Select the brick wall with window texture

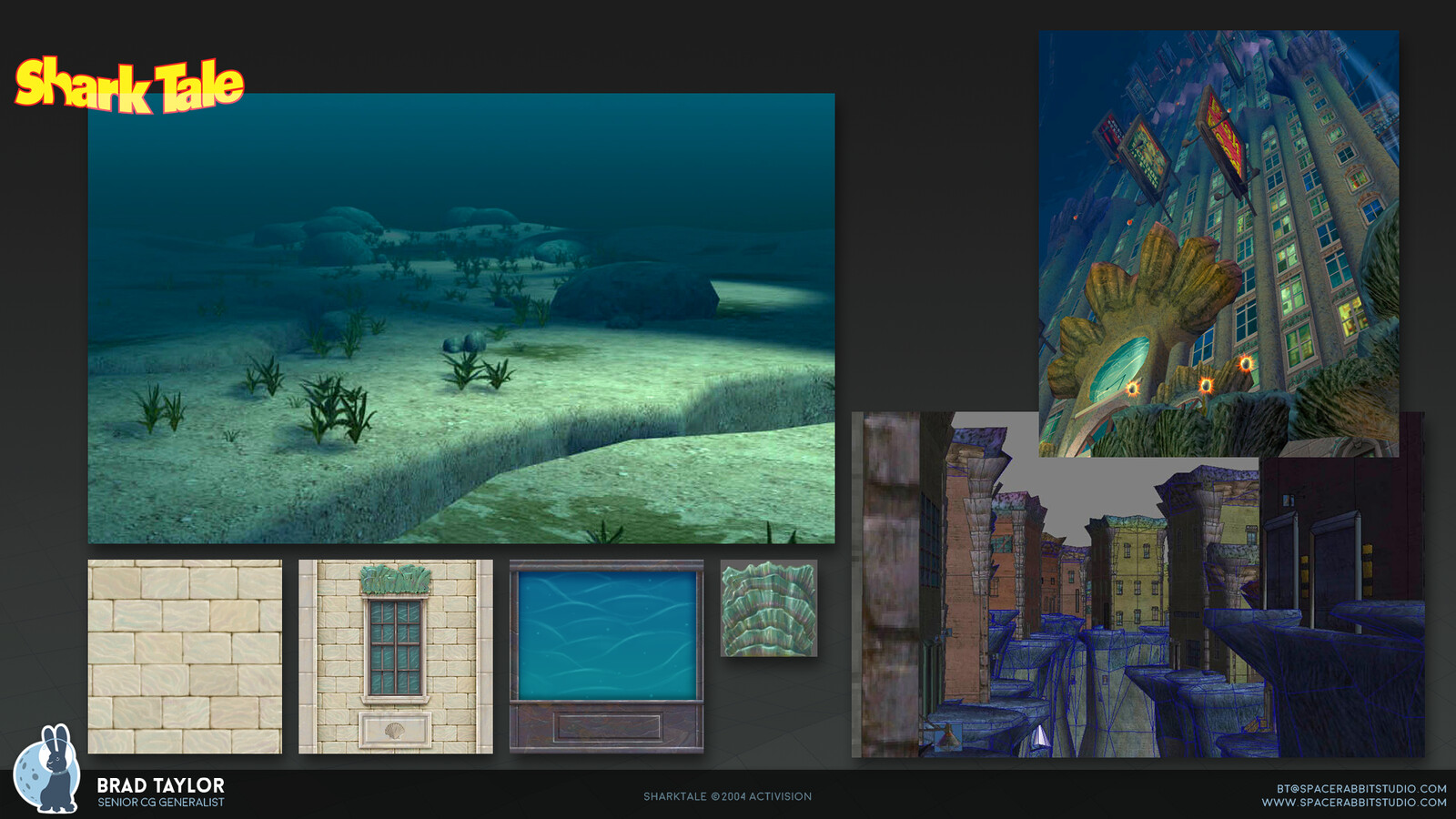(396, 656)
